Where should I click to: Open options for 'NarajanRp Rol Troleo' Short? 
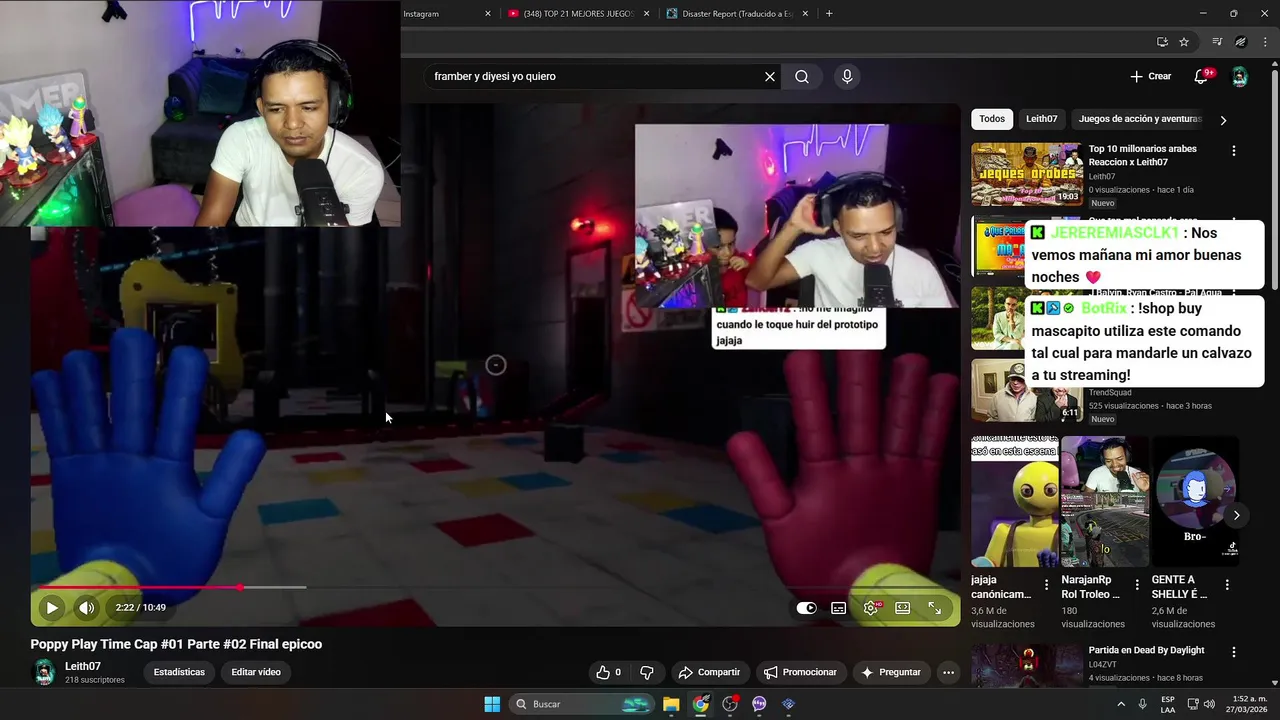(1136, 585)
